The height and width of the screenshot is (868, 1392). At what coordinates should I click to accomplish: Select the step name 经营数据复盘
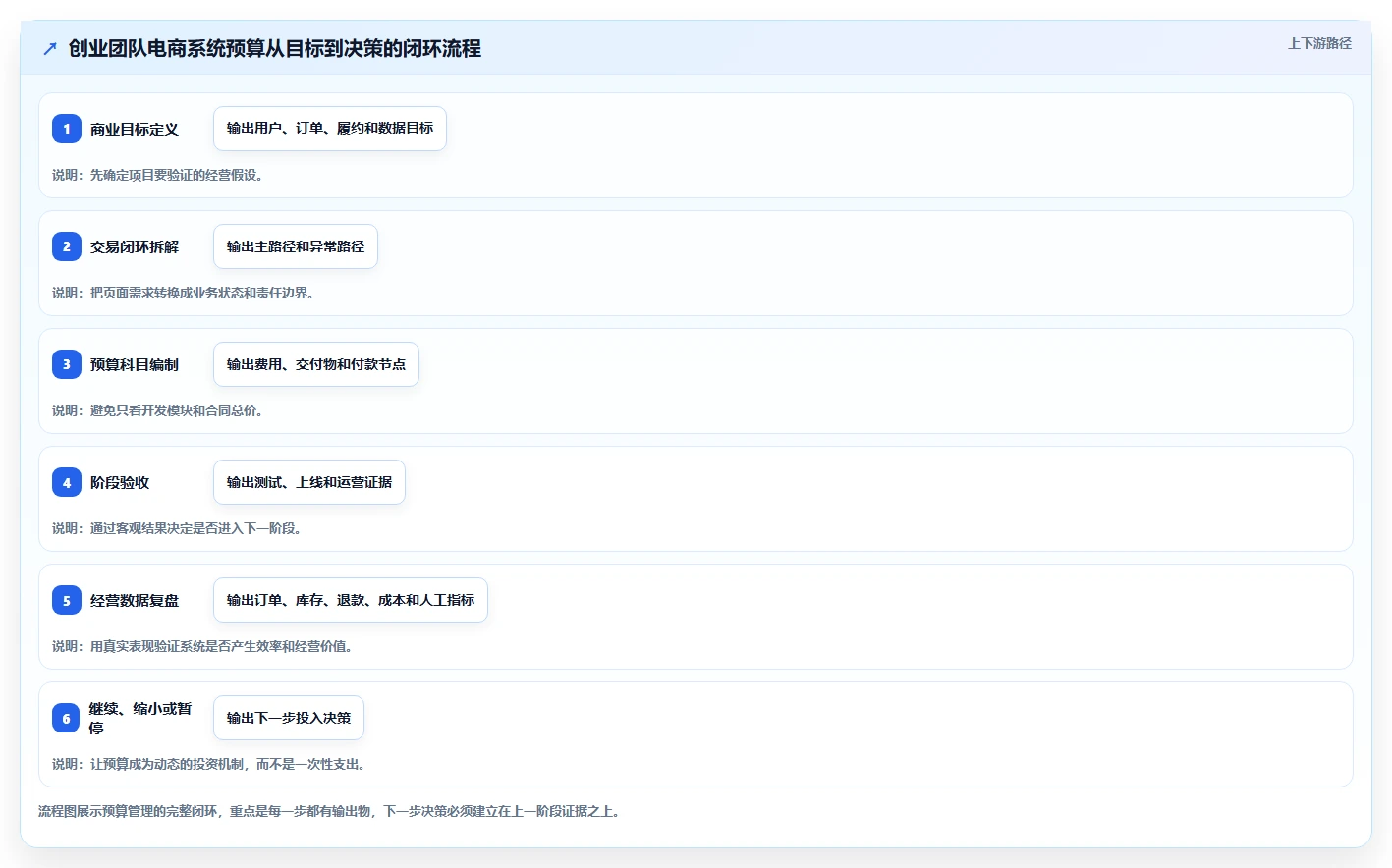pos(135,600)
